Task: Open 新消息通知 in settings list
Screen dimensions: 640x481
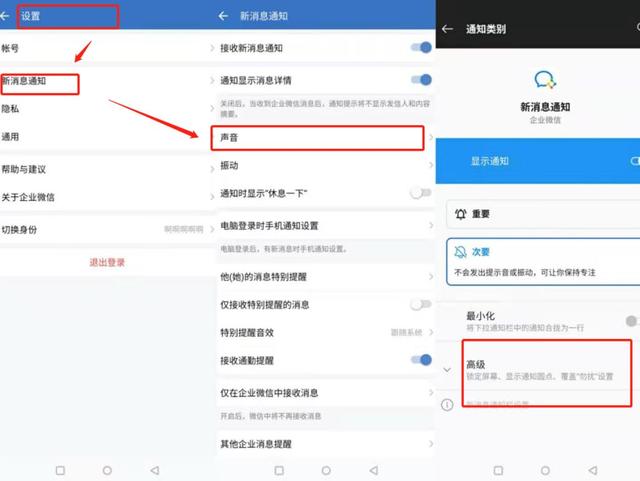Action: (x=107, y=81)
